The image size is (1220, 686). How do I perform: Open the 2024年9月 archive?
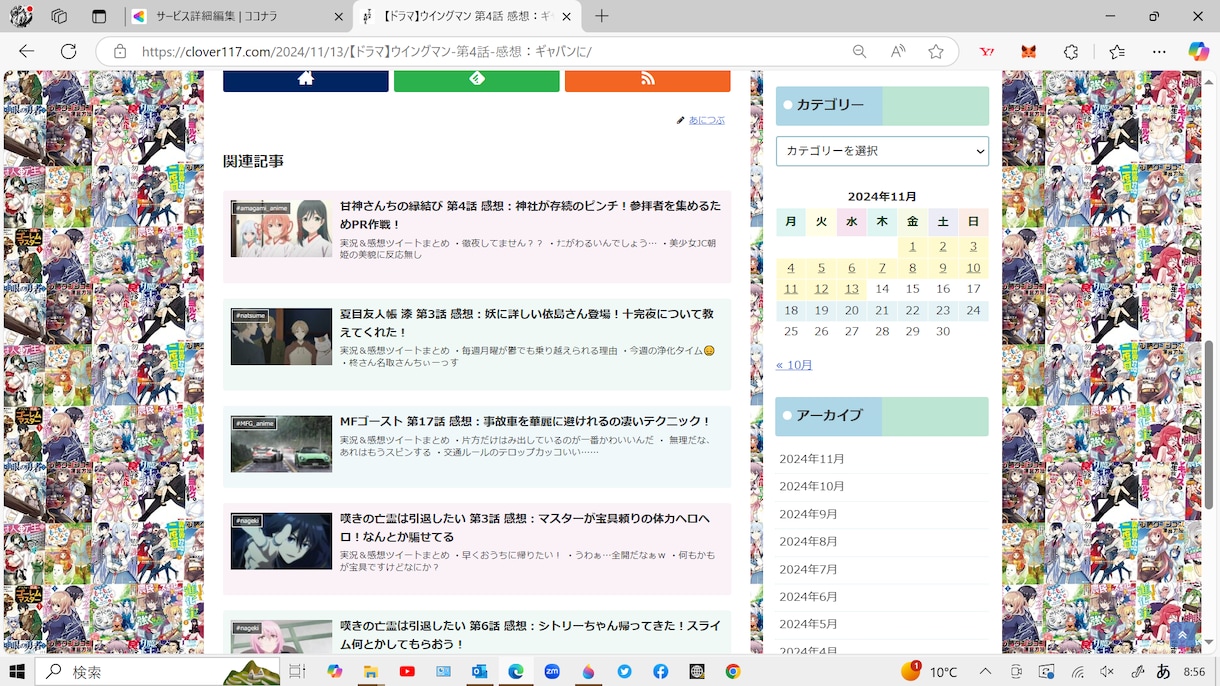[808, 514]
